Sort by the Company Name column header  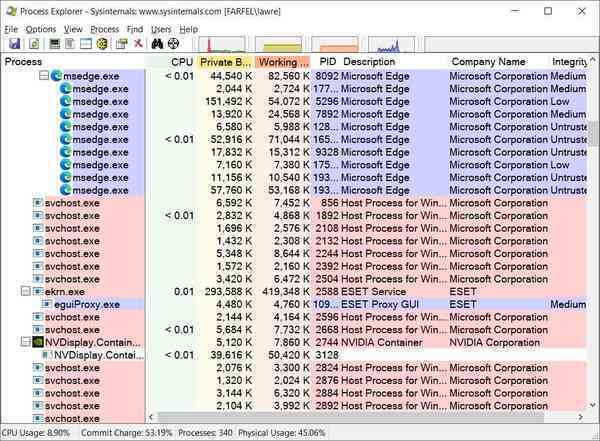487,62
